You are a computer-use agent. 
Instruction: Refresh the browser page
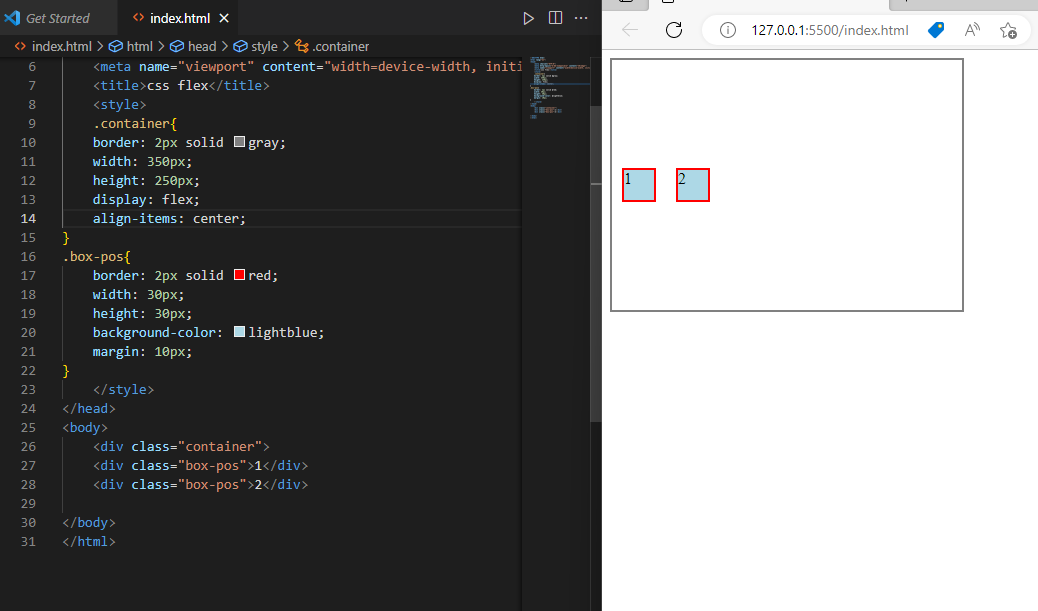[674, 30]
